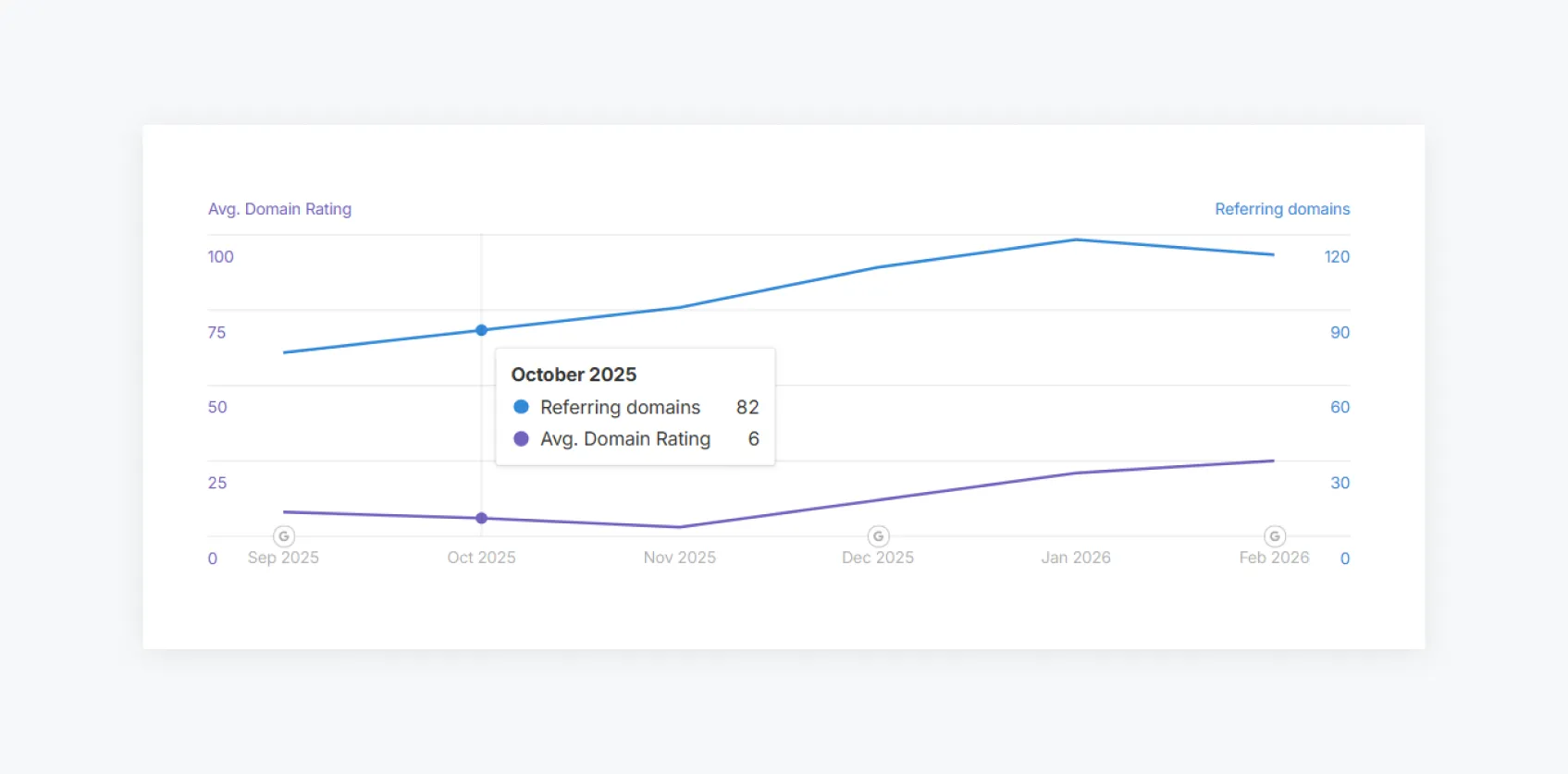Click the Avg. Domain Rating axis title
The width and height of the screenshot is (1568, 774).
pyautogui.click(x=279, y=209)
